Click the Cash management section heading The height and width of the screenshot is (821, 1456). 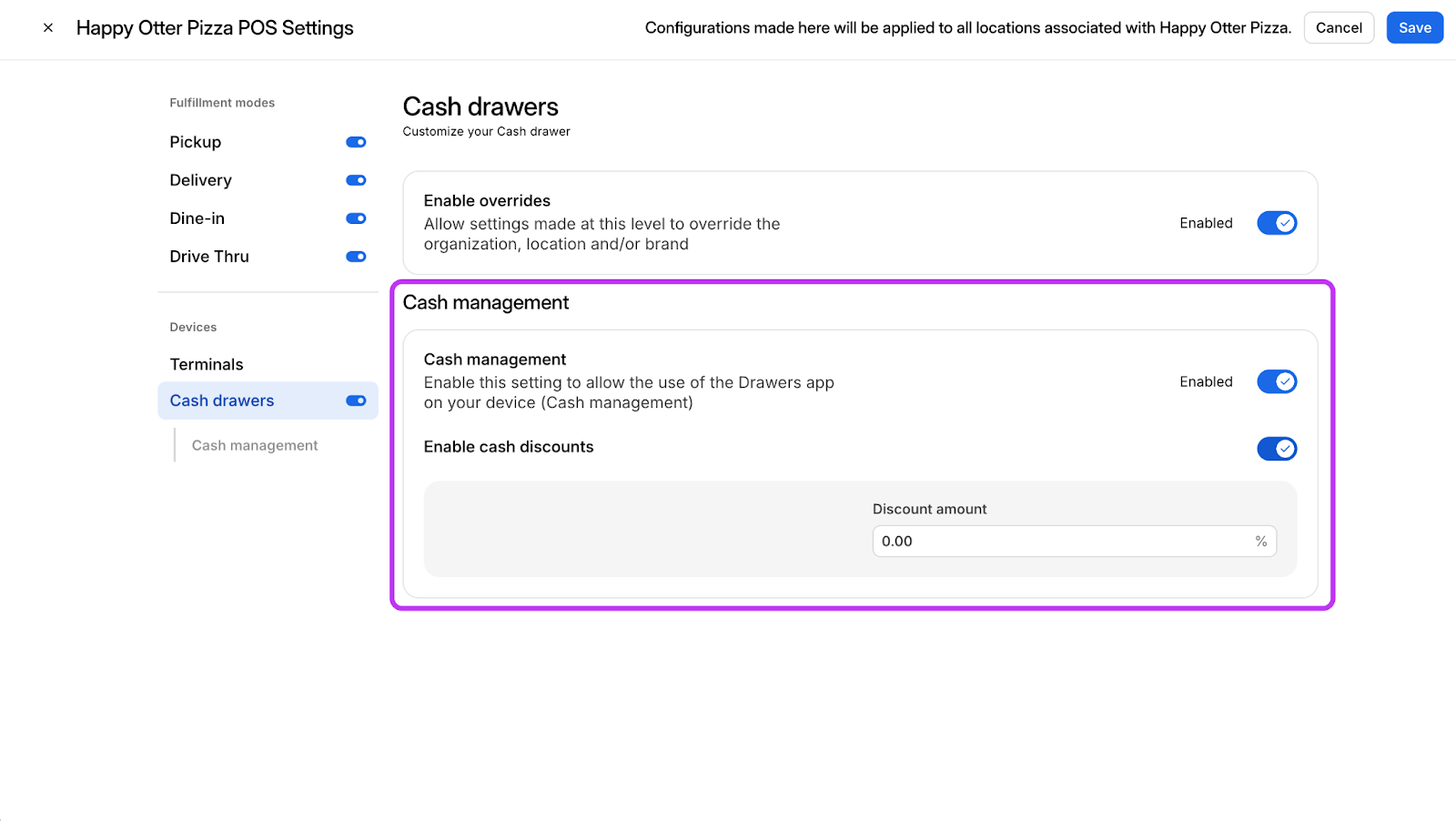(x=486, y=302)
